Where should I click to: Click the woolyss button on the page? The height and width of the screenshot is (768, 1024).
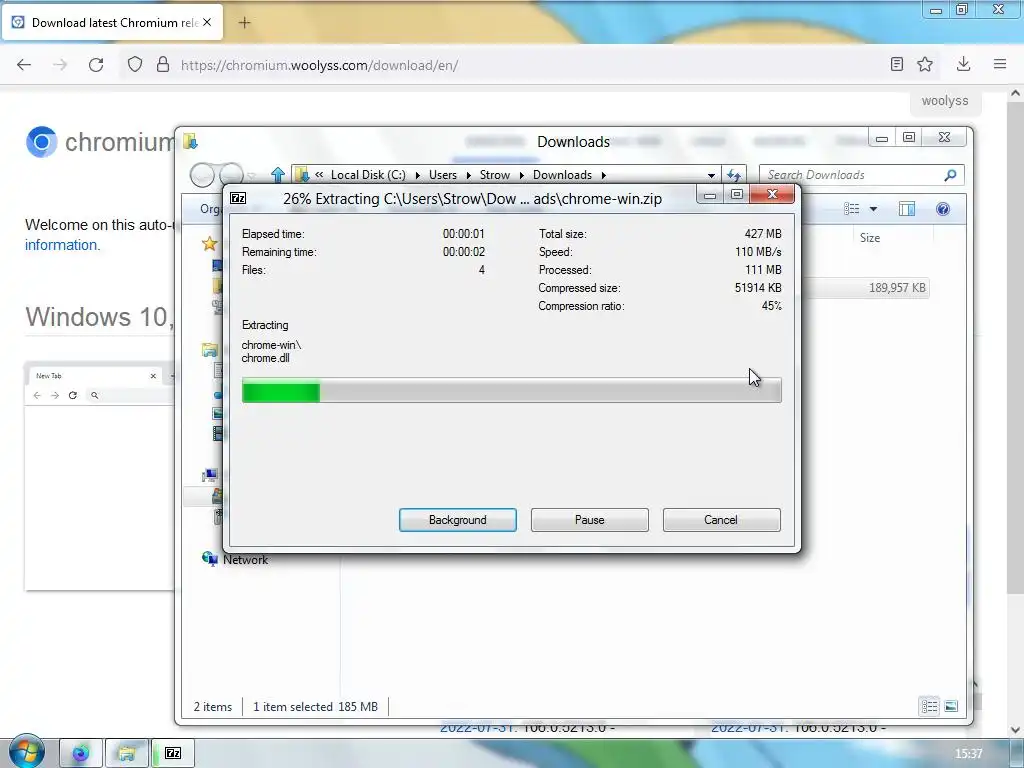944,101
